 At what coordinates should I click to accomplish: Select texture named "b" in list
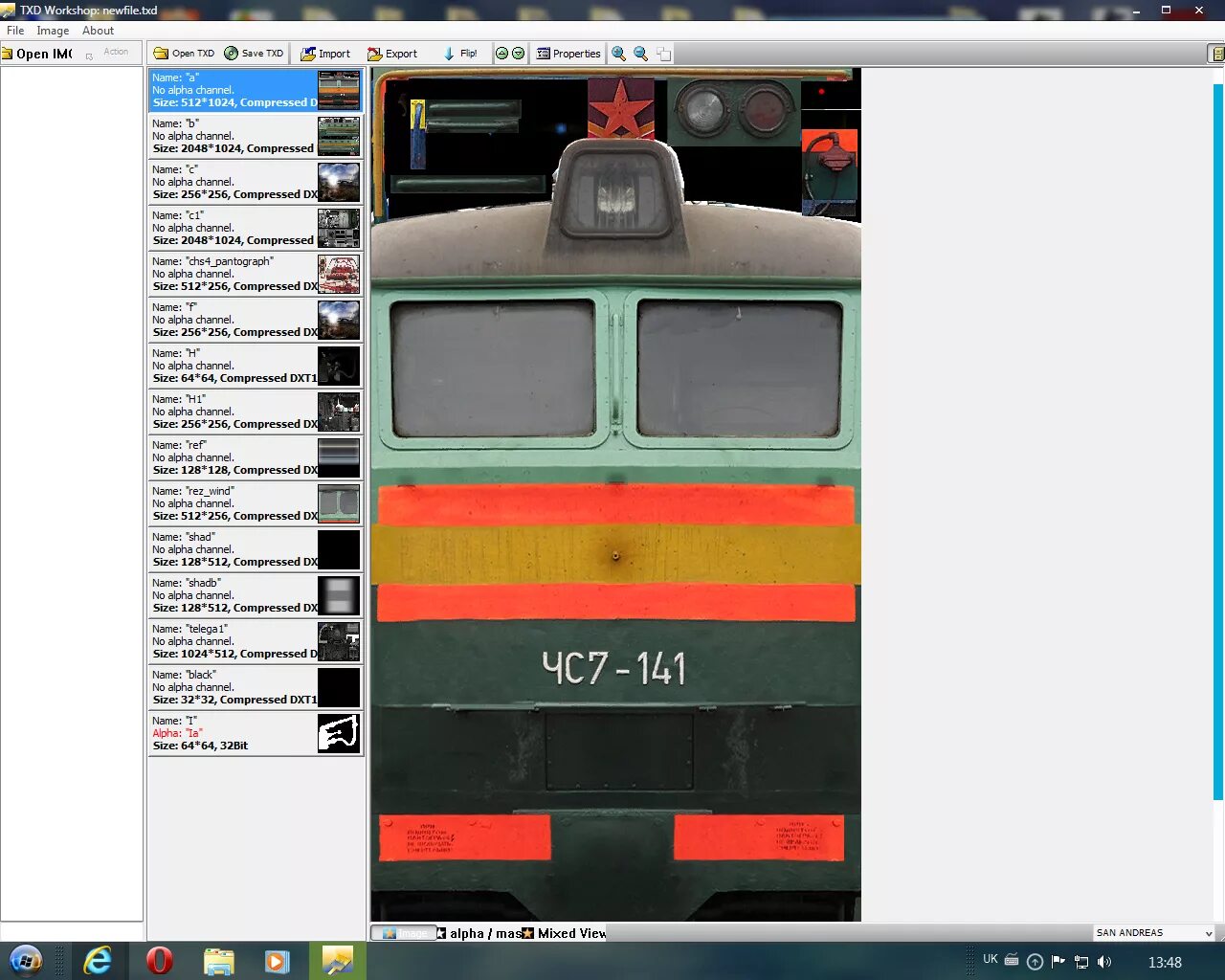click(x=256, y=136)
